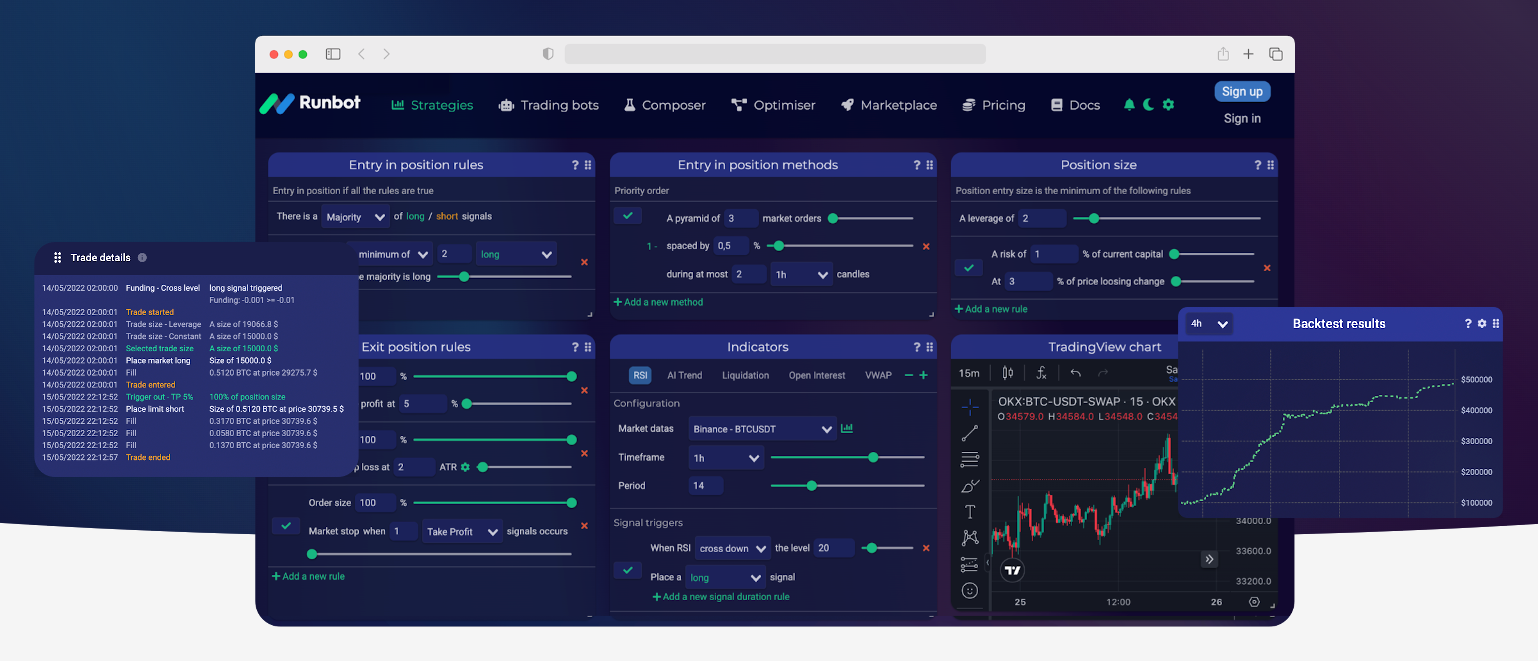The image size is (1538, 661).
Task: Toggle dark mode with the moon icon
Action: point(1148,104)
